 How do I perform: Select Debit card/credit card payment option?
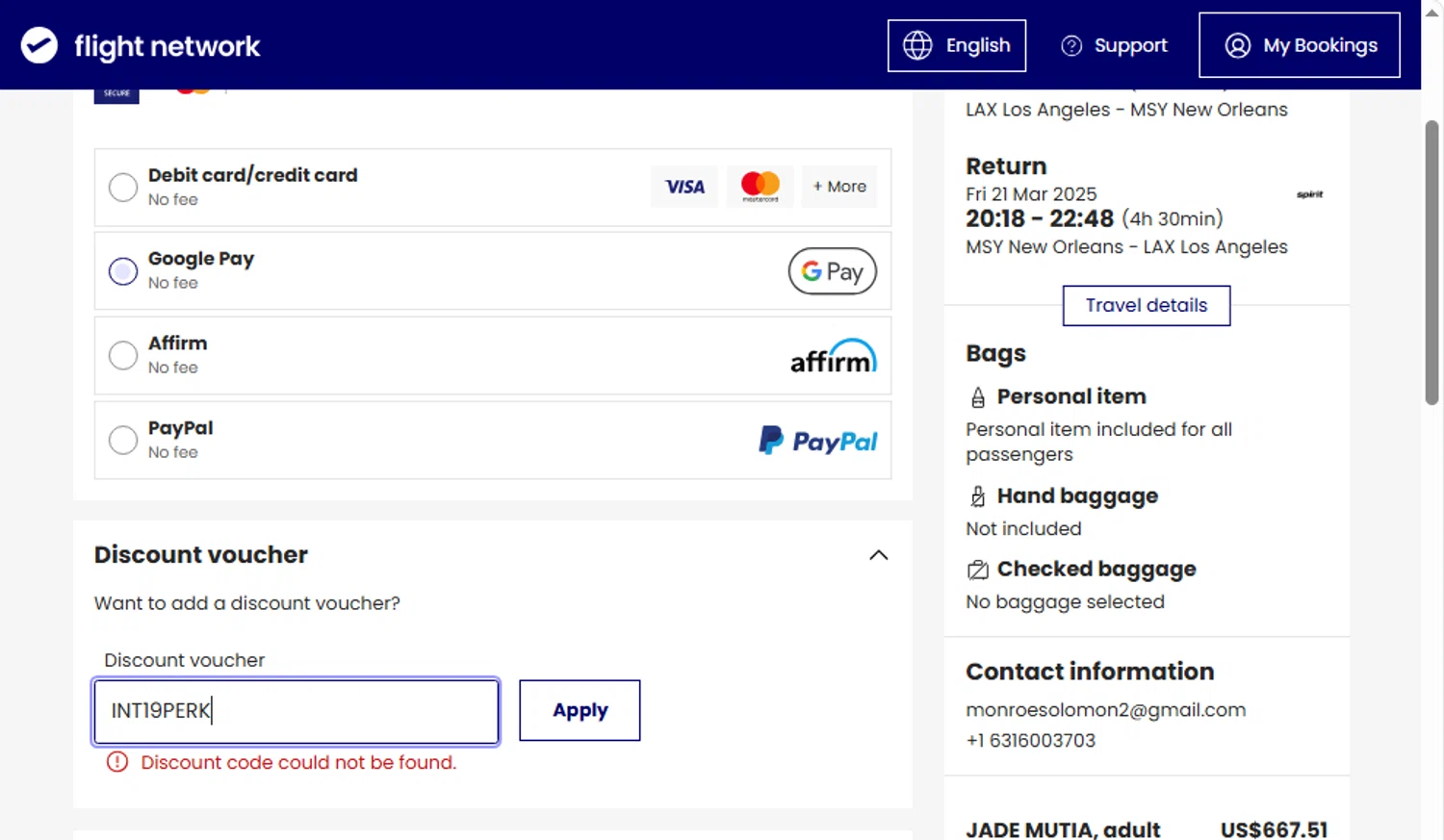click(x=123, y=187)
